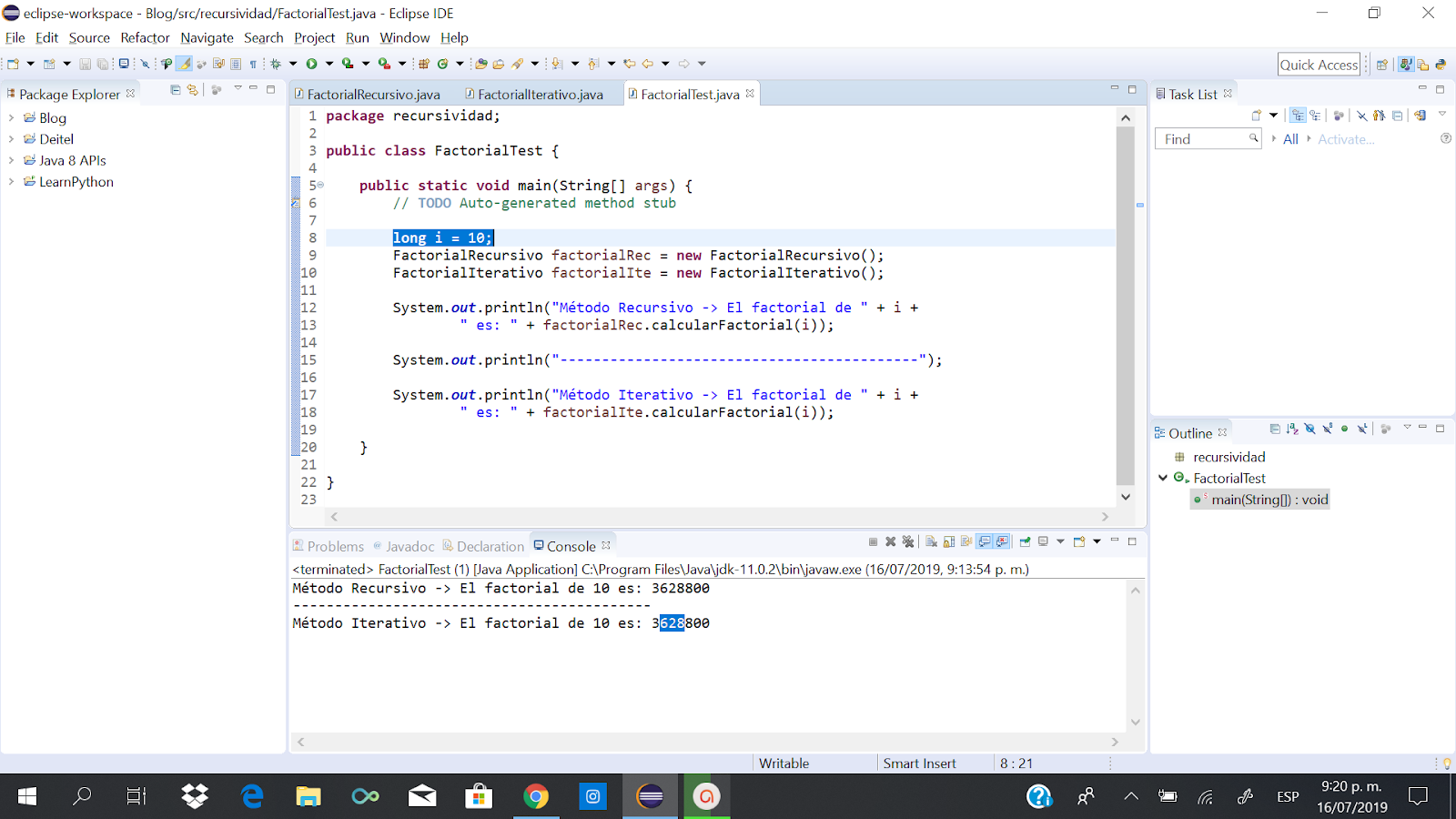Viewport: 1456px width, 819px height.
Task: Toggle Show Whitespace Characters in the toolbar
Action: point(253,64)
